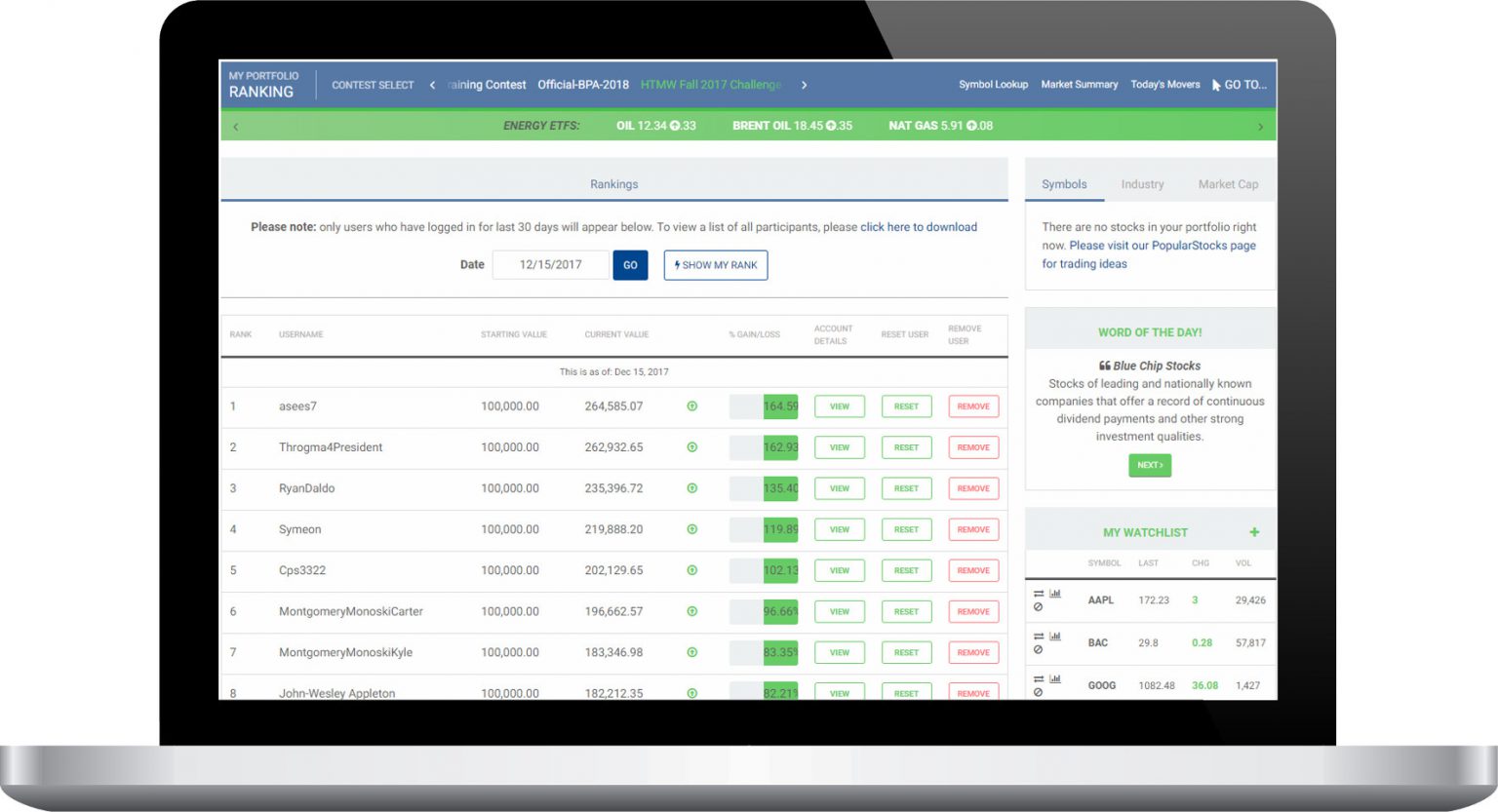
Task: Remove AAPL using the ban icon
Action: [1038, 607]
